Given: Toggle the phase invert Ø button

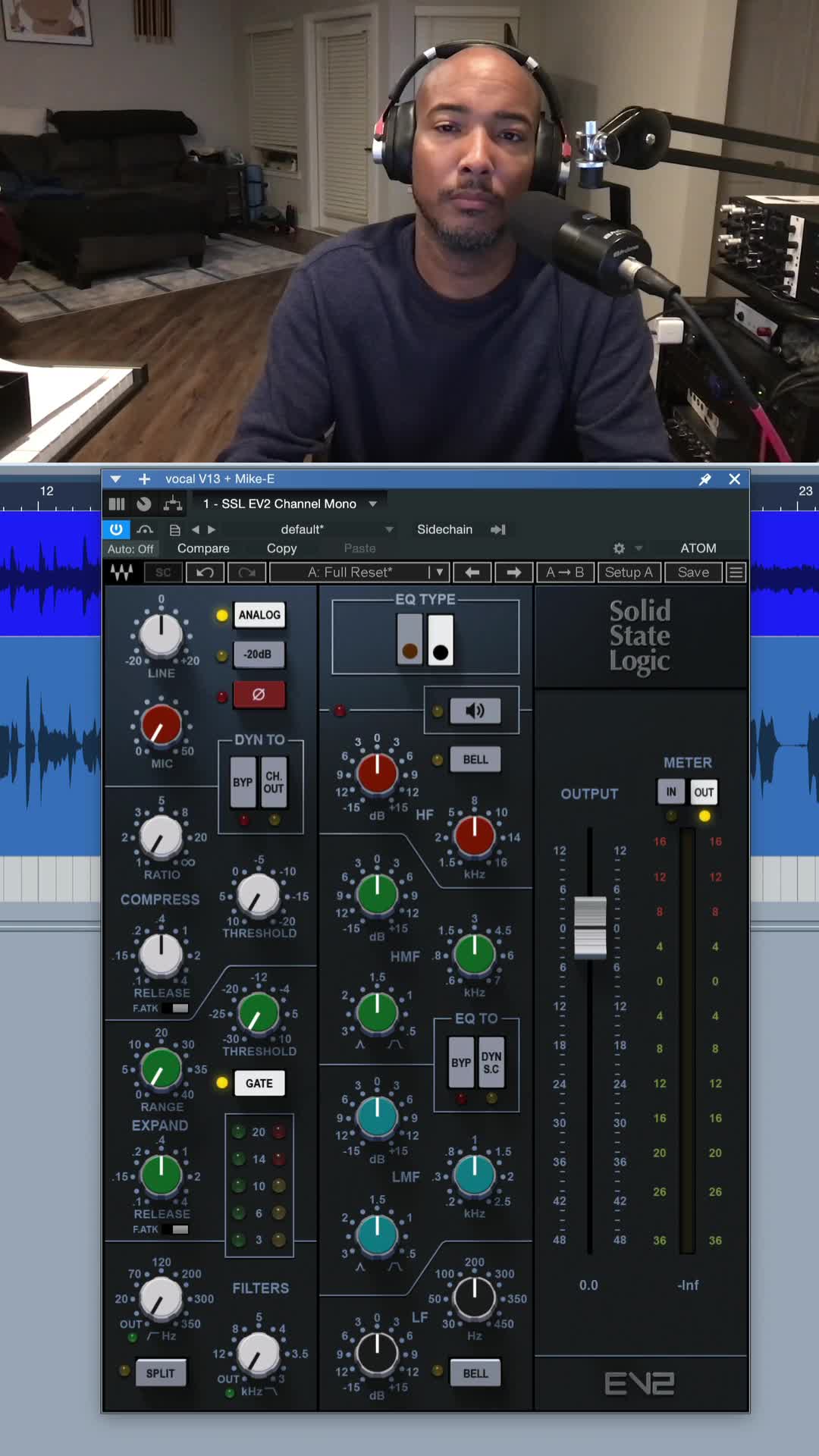Looking at the screenshot, I should coord(259,695).
